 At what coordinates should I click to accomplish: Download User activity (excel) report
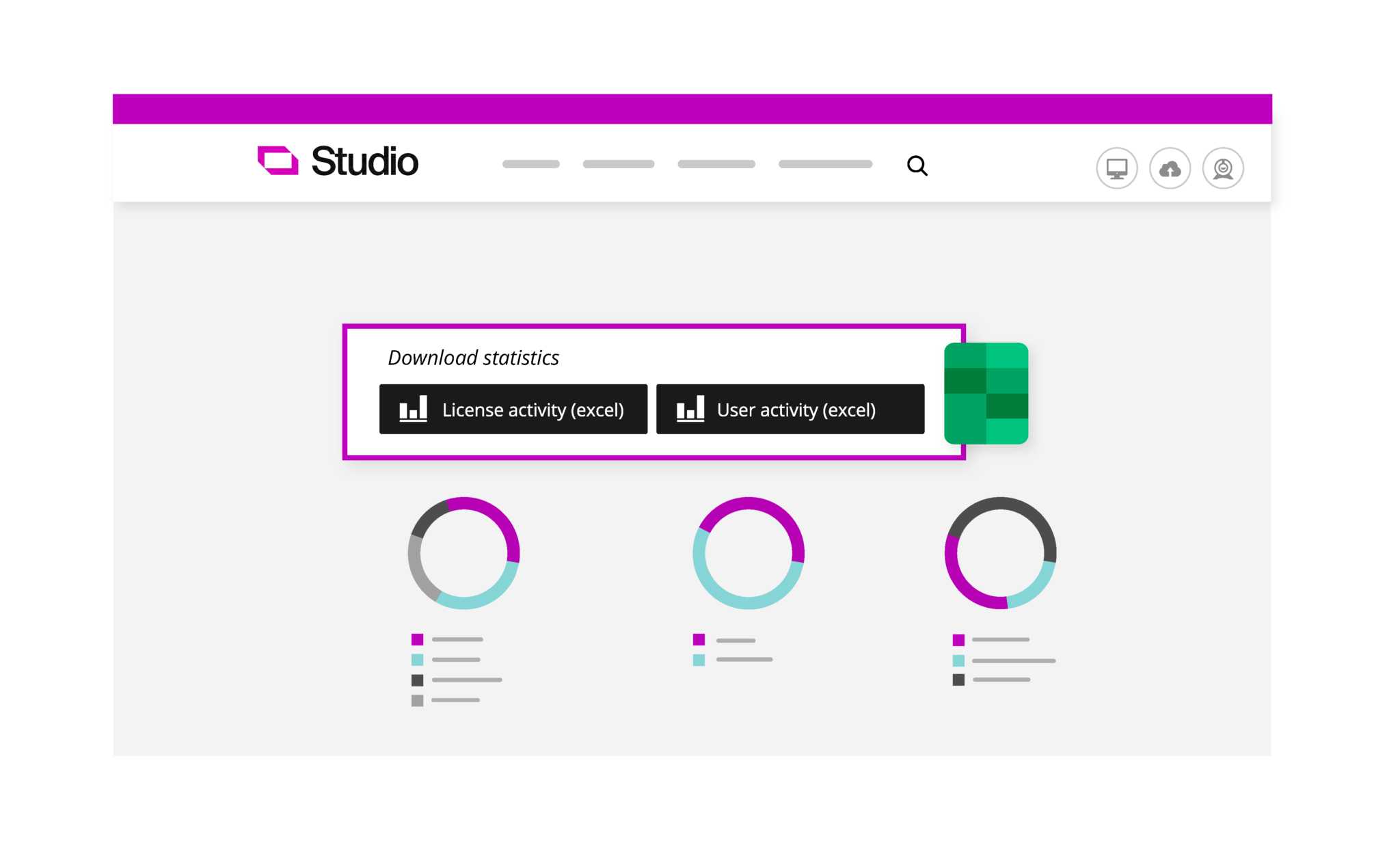[x=790, y=409]
